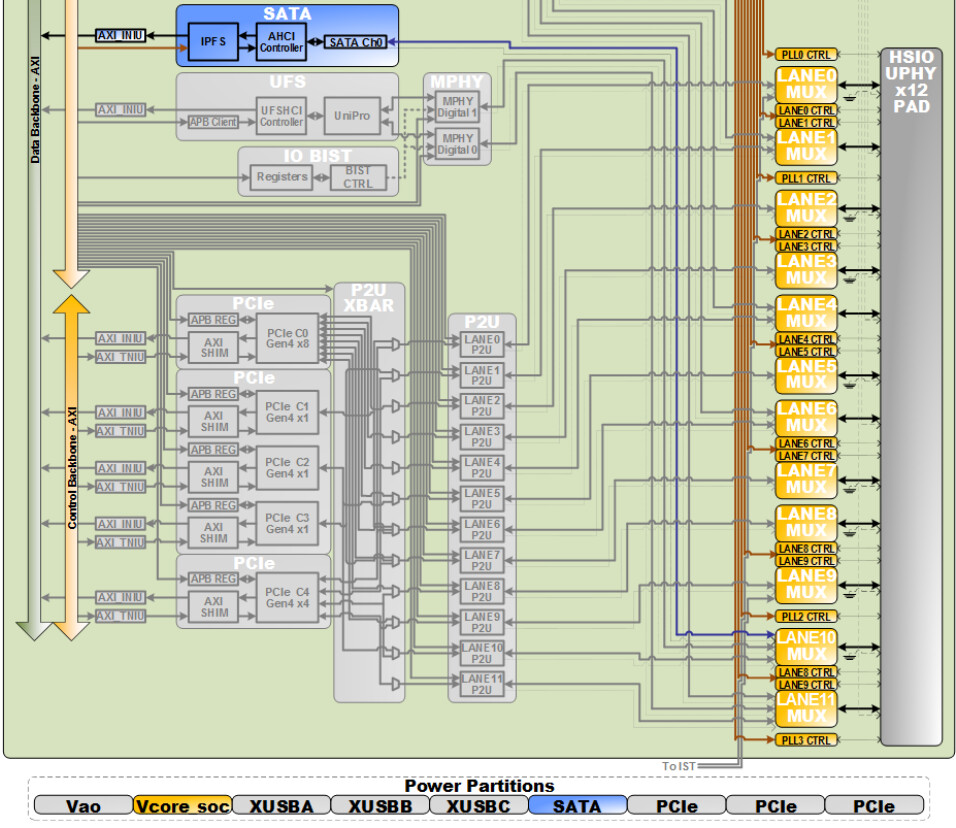
Task: Click the Vao power partition chip
Action: click(x=83, y=805)
